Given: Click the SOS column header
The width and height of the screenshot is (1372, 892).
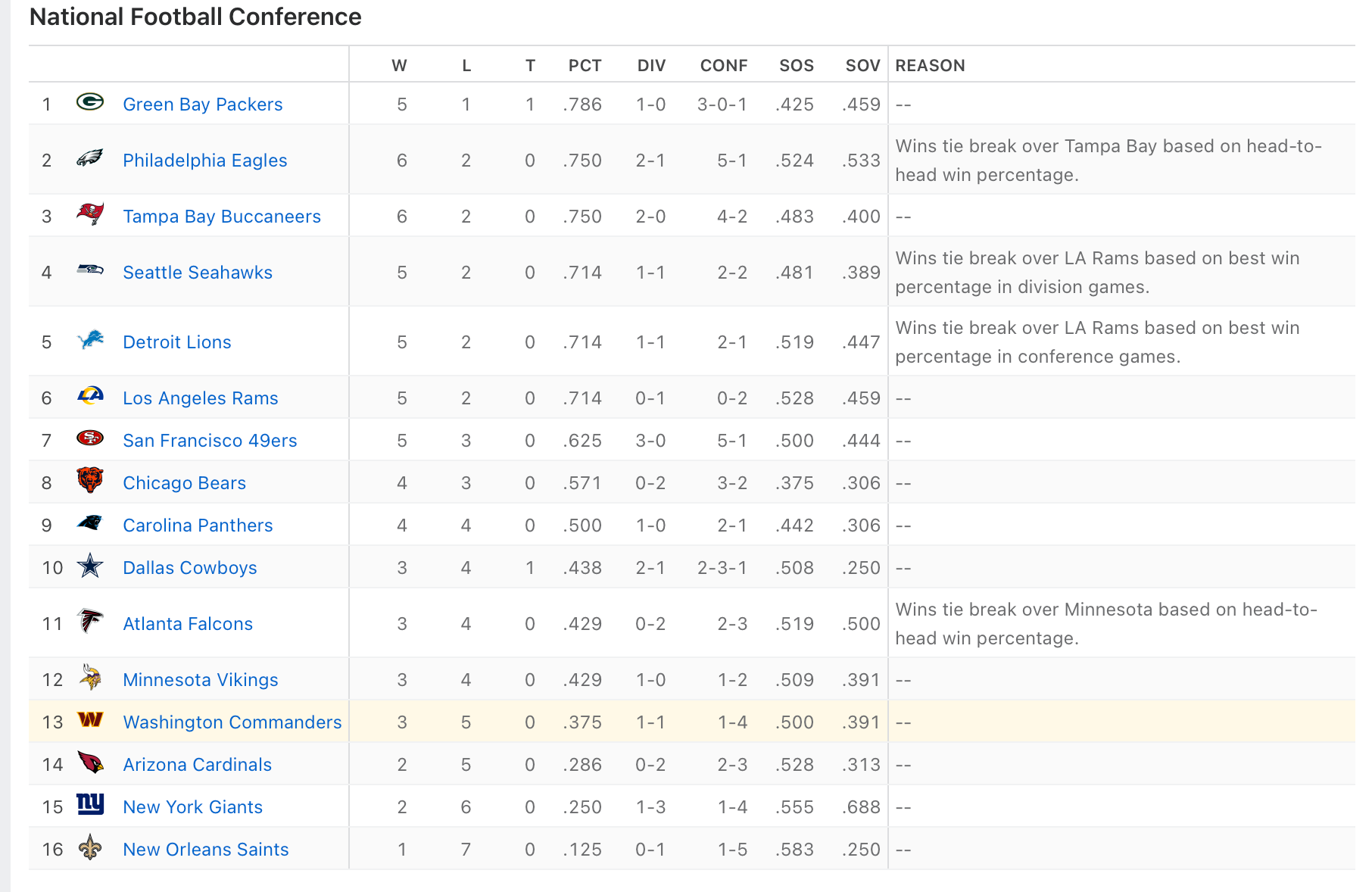Looking at the screenshot, I should (x=797, y=66).
